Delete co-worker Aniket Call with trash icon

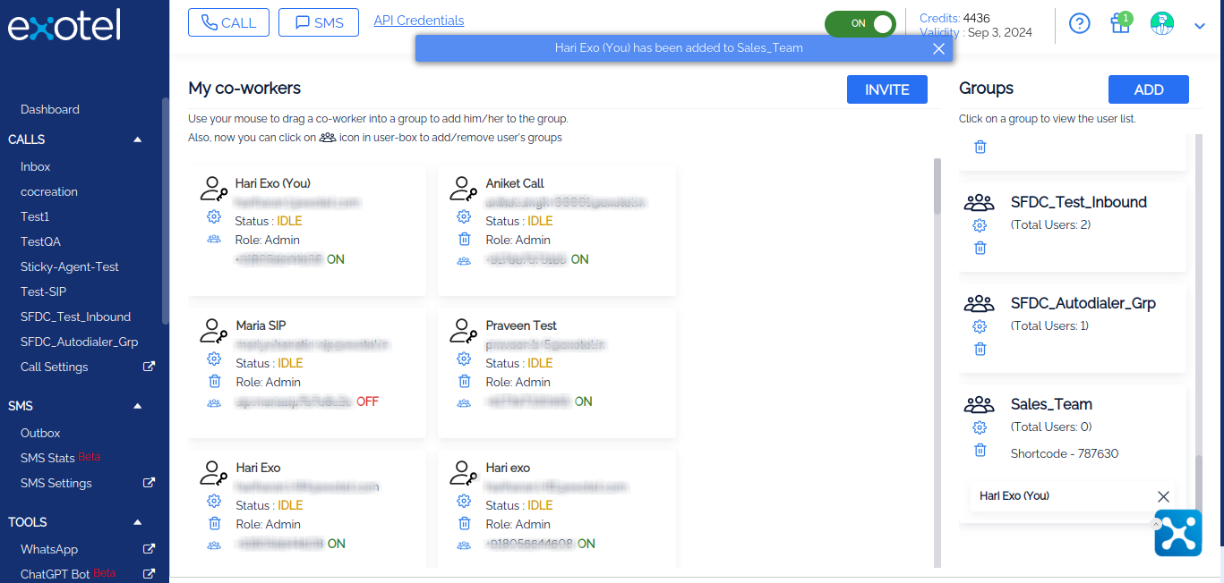pyautogui.click(x=463, y=238)
